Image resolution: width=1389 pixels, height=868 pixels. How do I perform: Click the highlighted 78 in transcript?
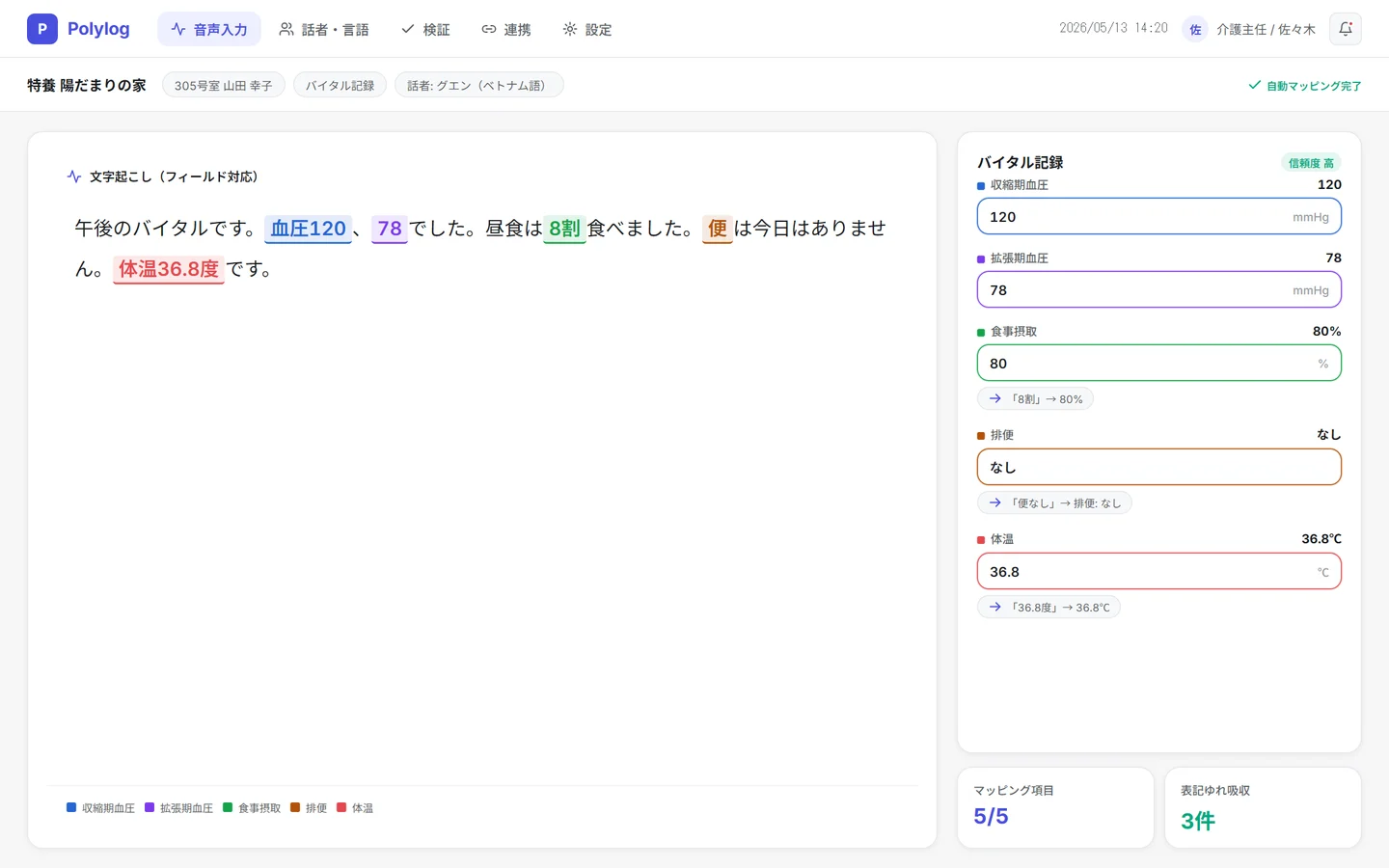(x=390, y=229)
